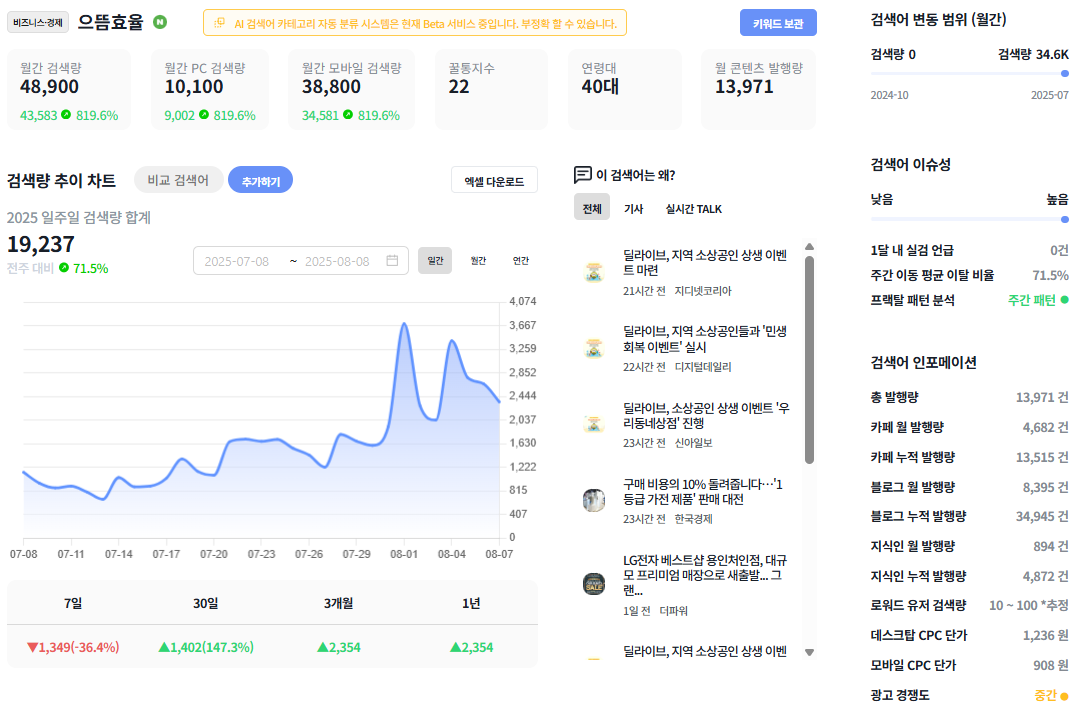
Task: Open the calendar icon in date range field
Action: point(392,261)
